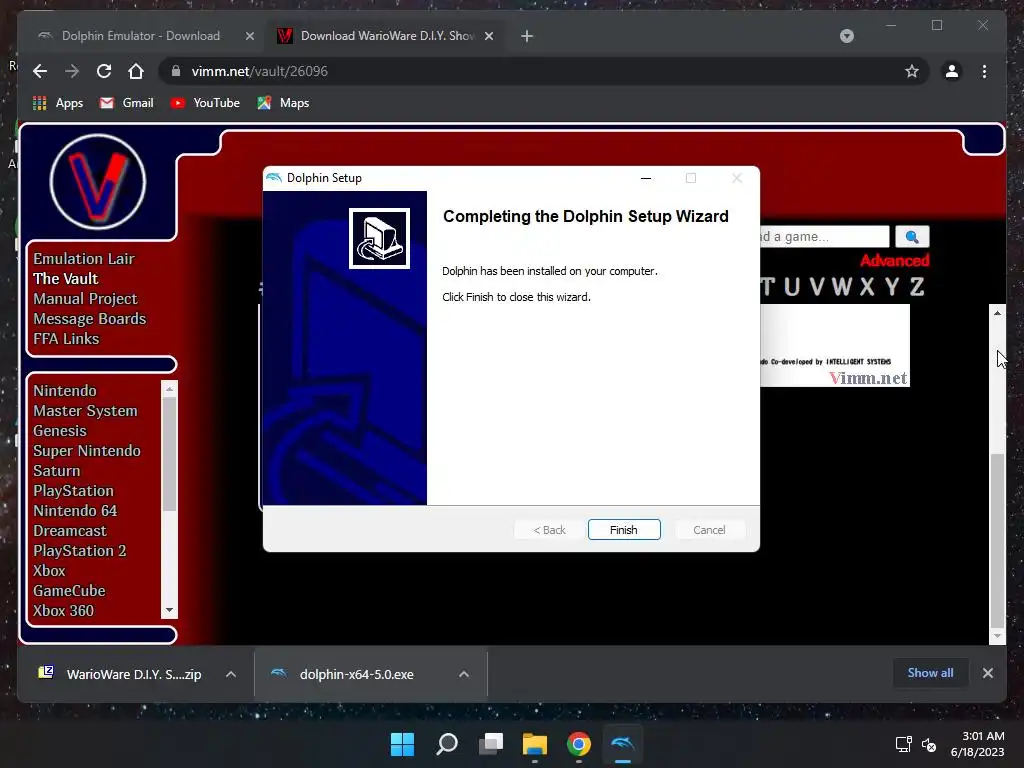Go forward in Chrome browser
Image resolution: width=1024 pixels, height=768 pixels.
[72, 71]
